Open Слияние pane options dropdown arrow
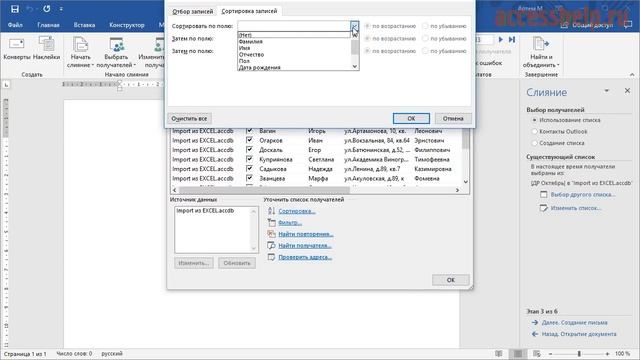The height and width of the screenshot is (360, 640). [607, 91]
